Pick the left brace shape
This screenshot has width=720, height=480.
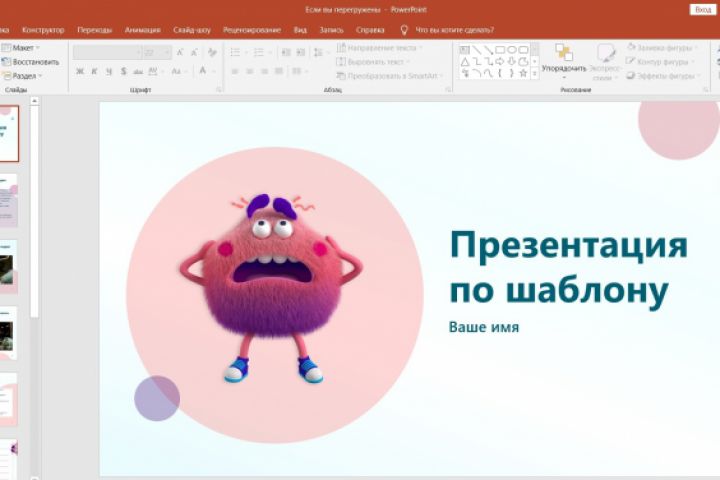(x=500, y=73)
